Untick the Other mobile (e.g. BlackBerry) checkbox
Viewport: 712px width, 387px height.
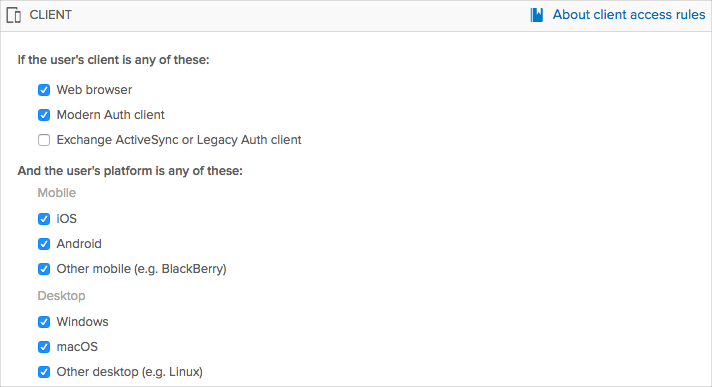pyautogui.click(x=44, y=269)
